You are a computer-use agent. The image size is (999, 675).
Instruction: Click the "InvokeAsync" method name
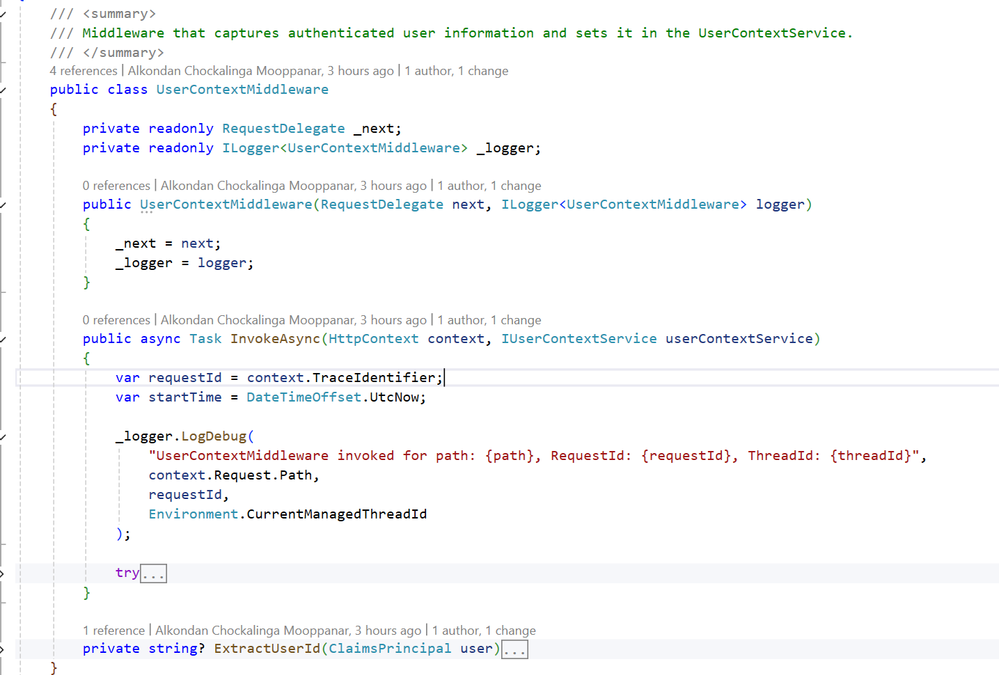275,338
